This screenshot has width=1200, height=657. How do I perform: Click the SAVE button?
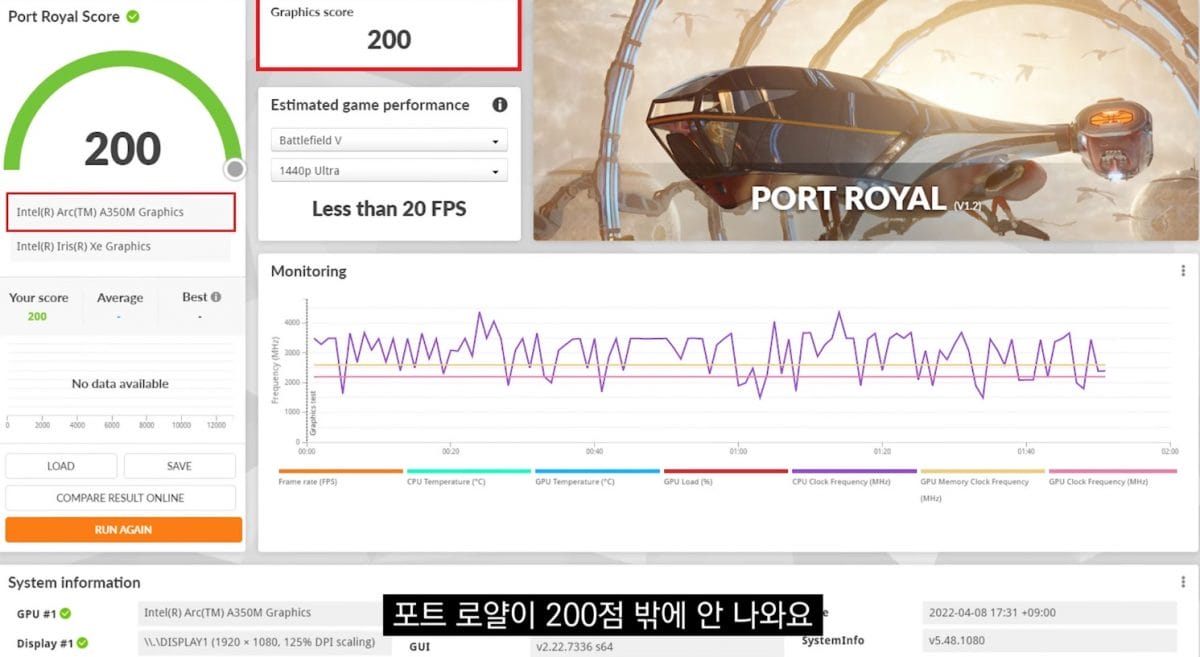coord(180,466)
